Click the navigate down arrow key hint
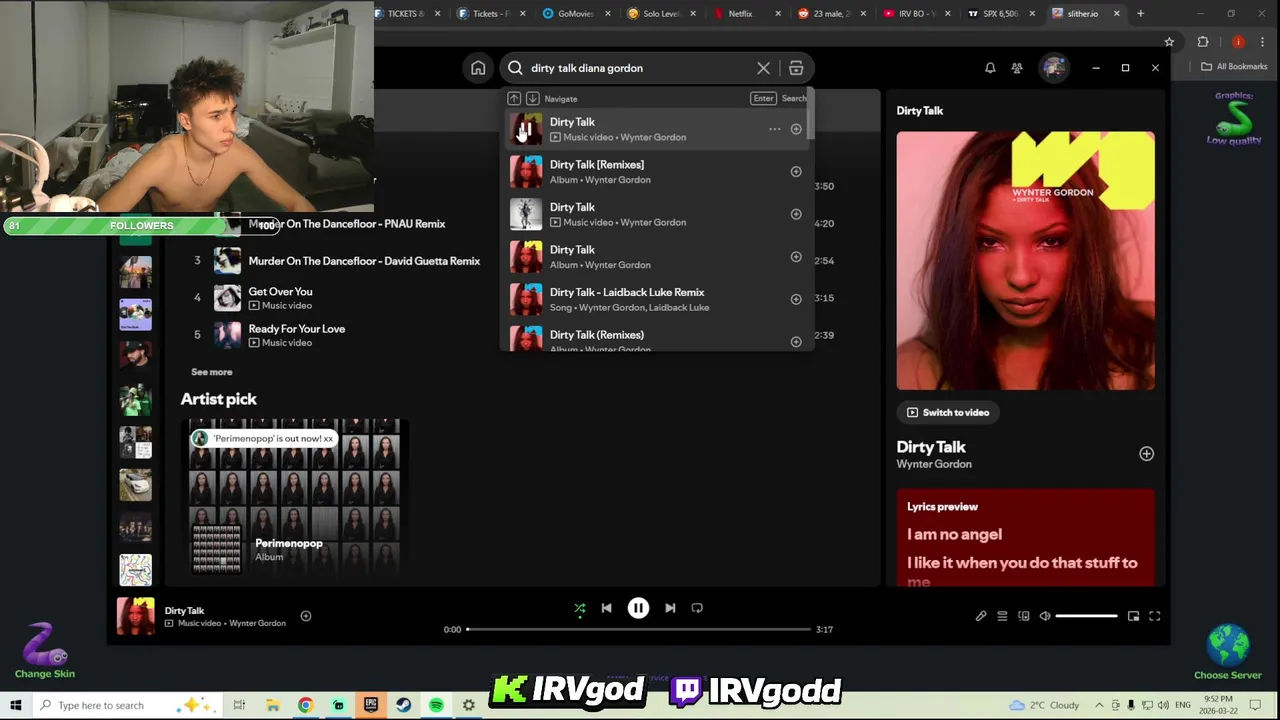Screen dimensions: 1280x720 [x=532, y=99]
